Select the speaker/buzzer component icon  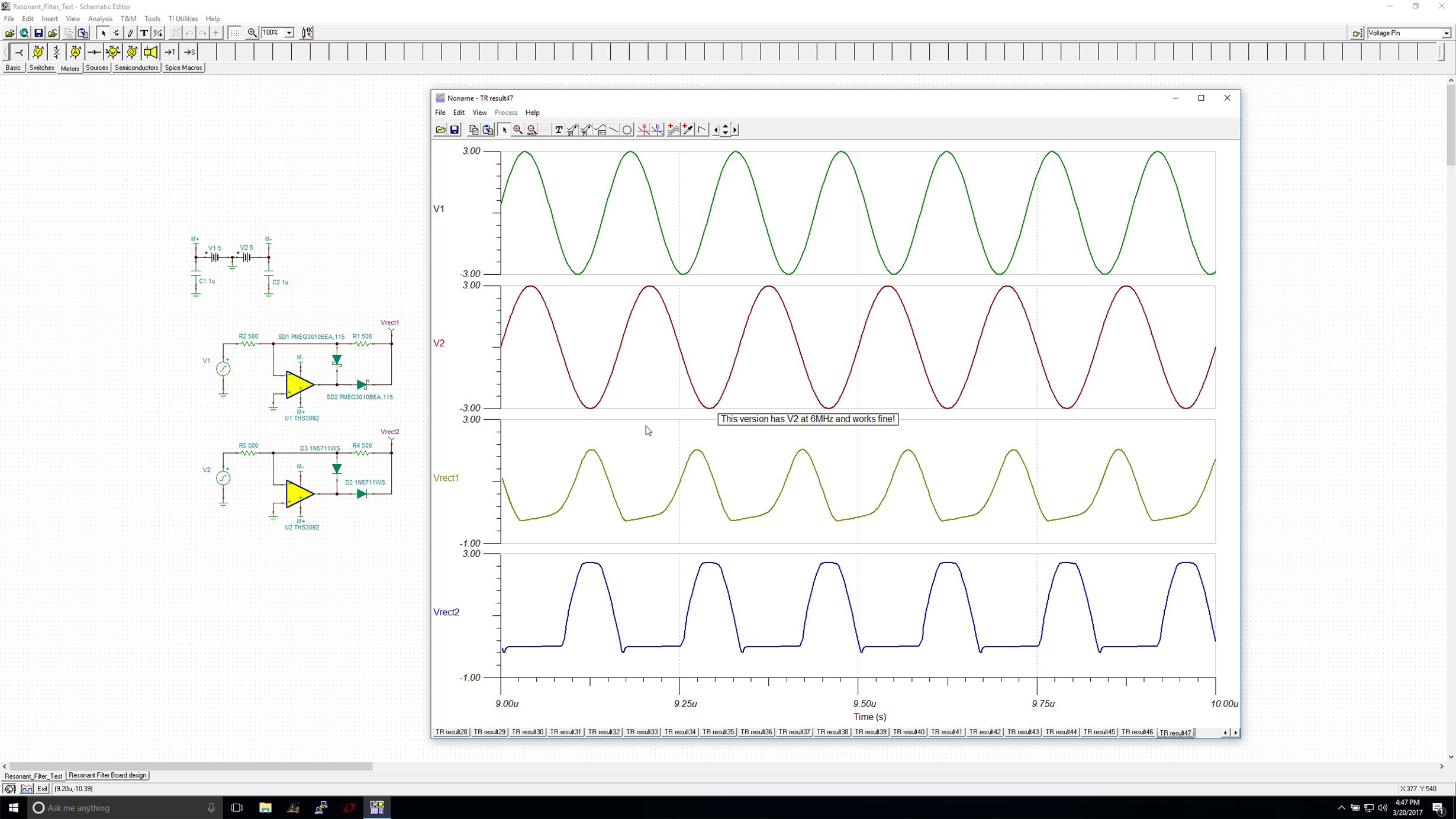pyautogui.click(x=151, y=52)
